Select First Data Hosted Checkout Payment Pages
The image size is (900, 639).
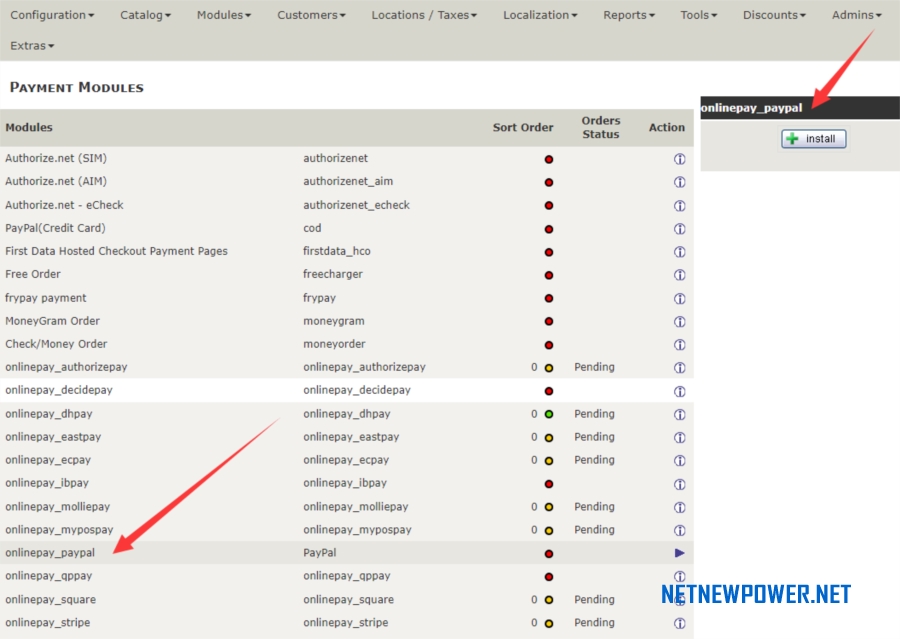pos(117,251)
